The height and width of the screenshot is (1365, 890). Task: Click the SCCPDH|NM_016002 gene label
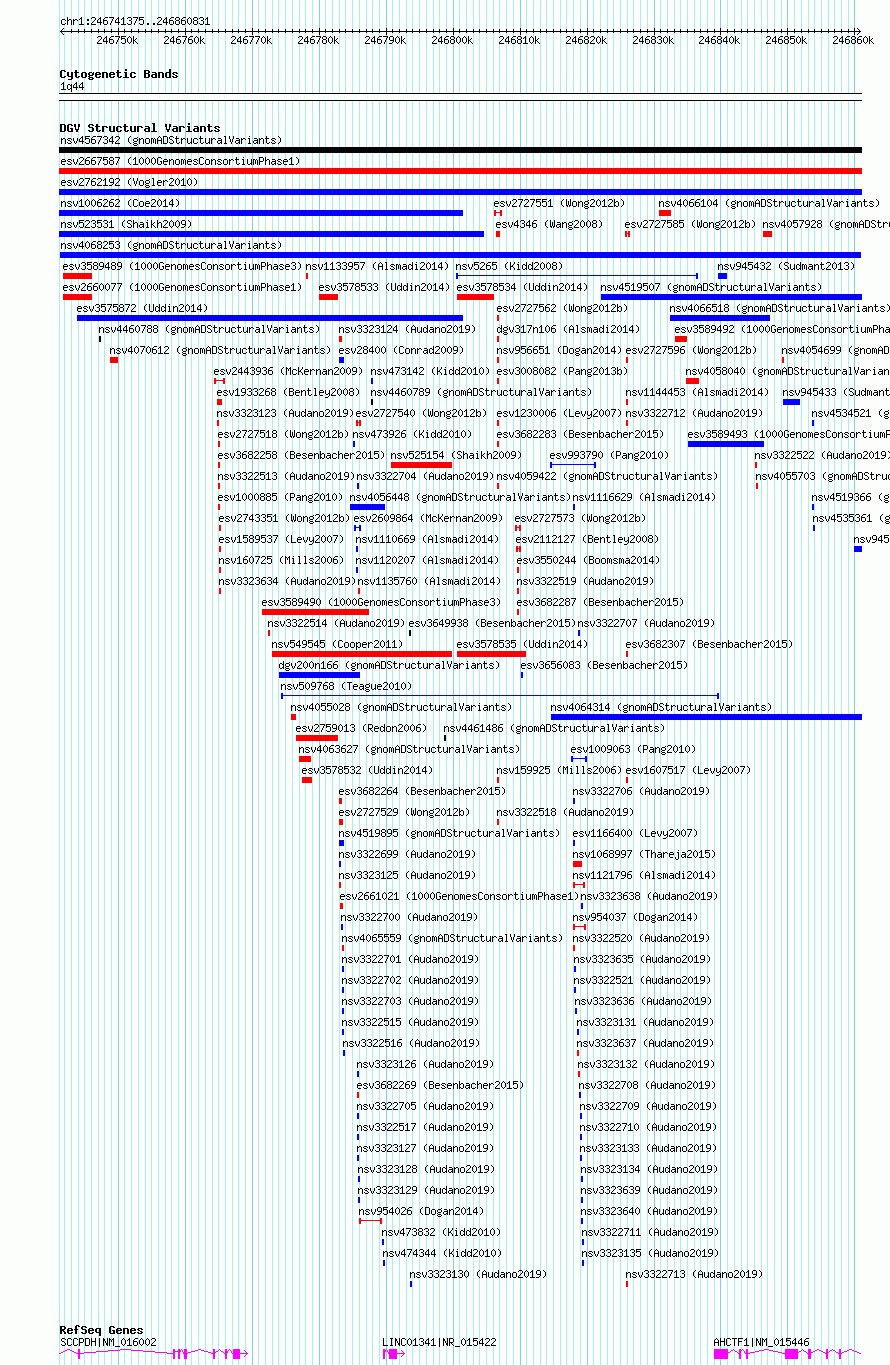108,1342
